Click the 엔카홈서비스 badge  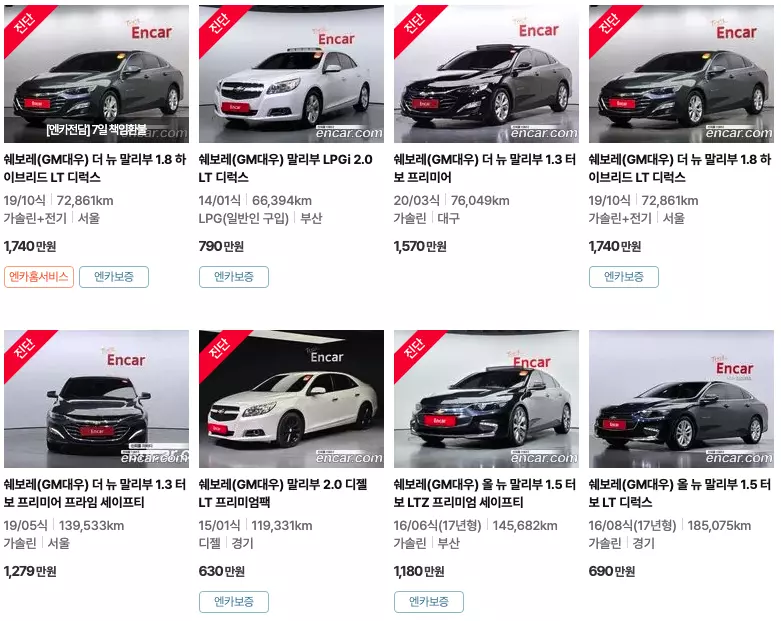pyautogui.click(x=39, y=277)
